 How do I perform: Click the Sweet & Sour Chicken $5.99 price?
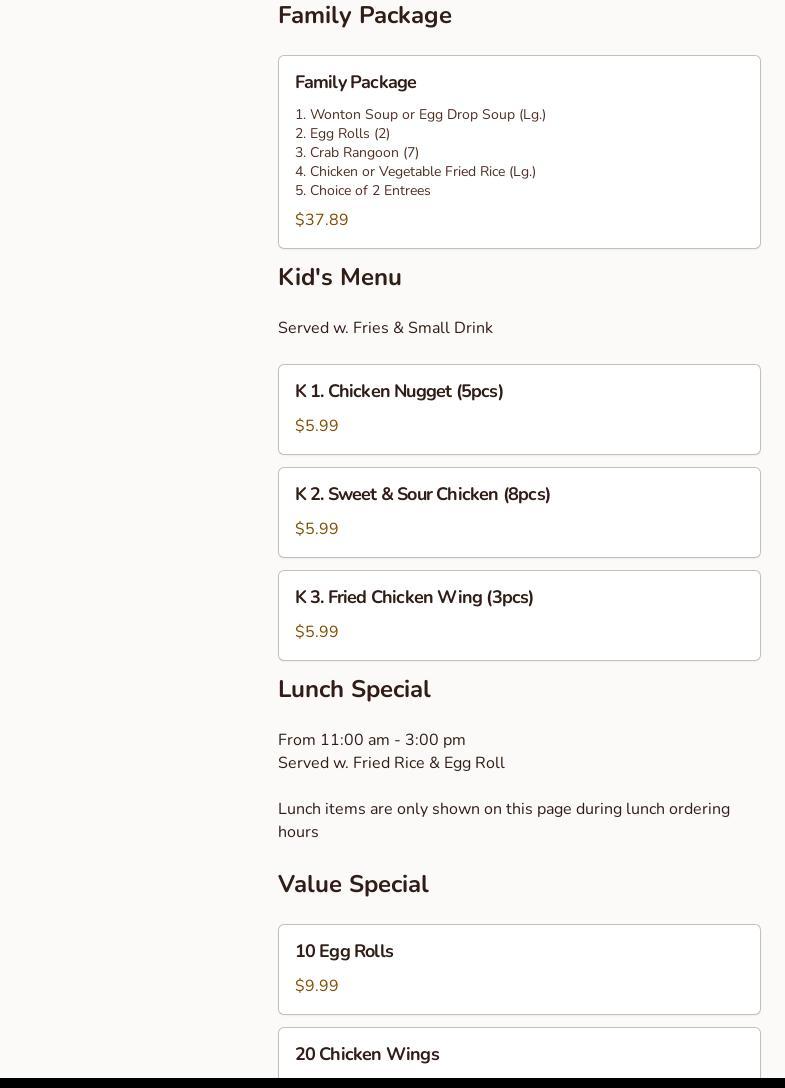[x=317, y=529]
